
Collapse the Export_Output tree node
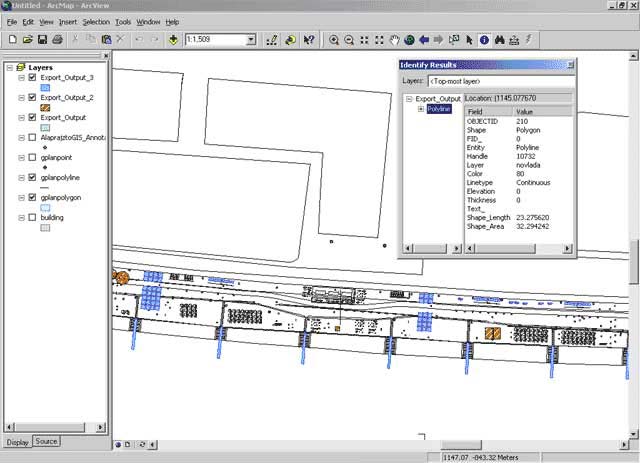409,99
